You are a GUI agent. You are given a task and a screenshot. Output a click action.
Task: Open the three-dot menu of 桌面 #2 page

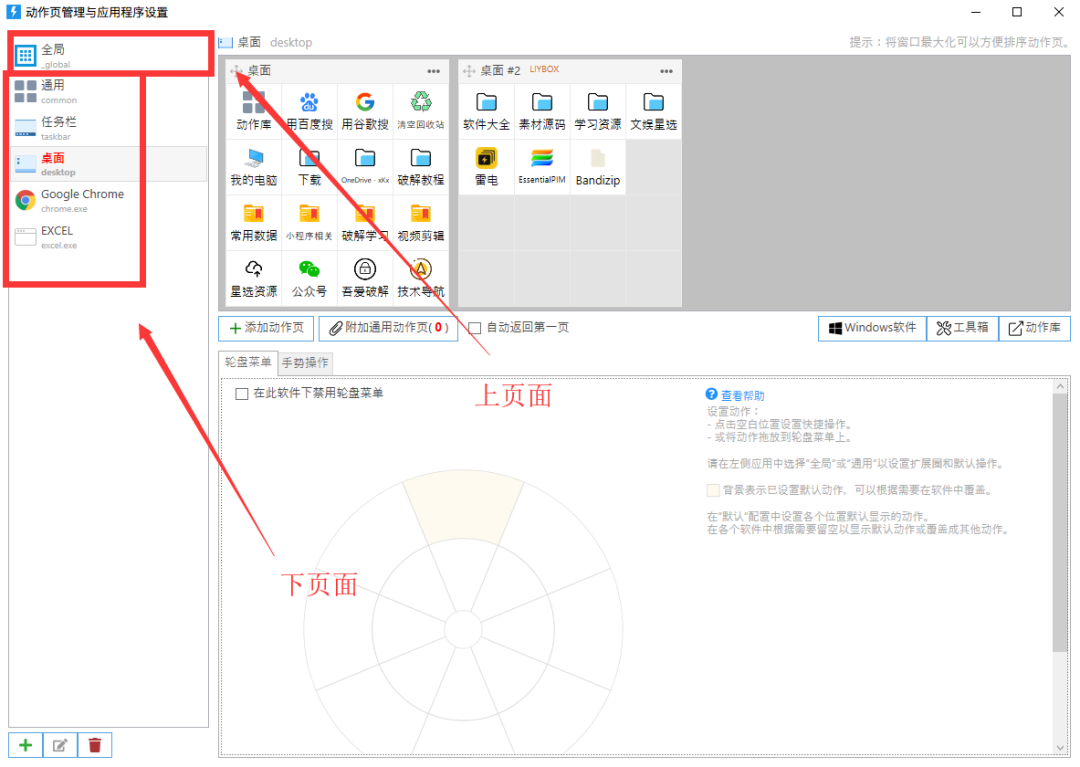coord(666,71)
